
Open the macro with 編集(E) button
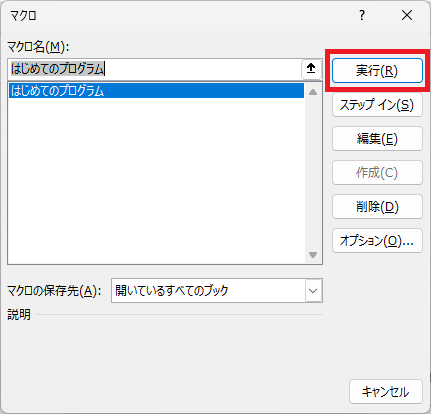(377, 139)
